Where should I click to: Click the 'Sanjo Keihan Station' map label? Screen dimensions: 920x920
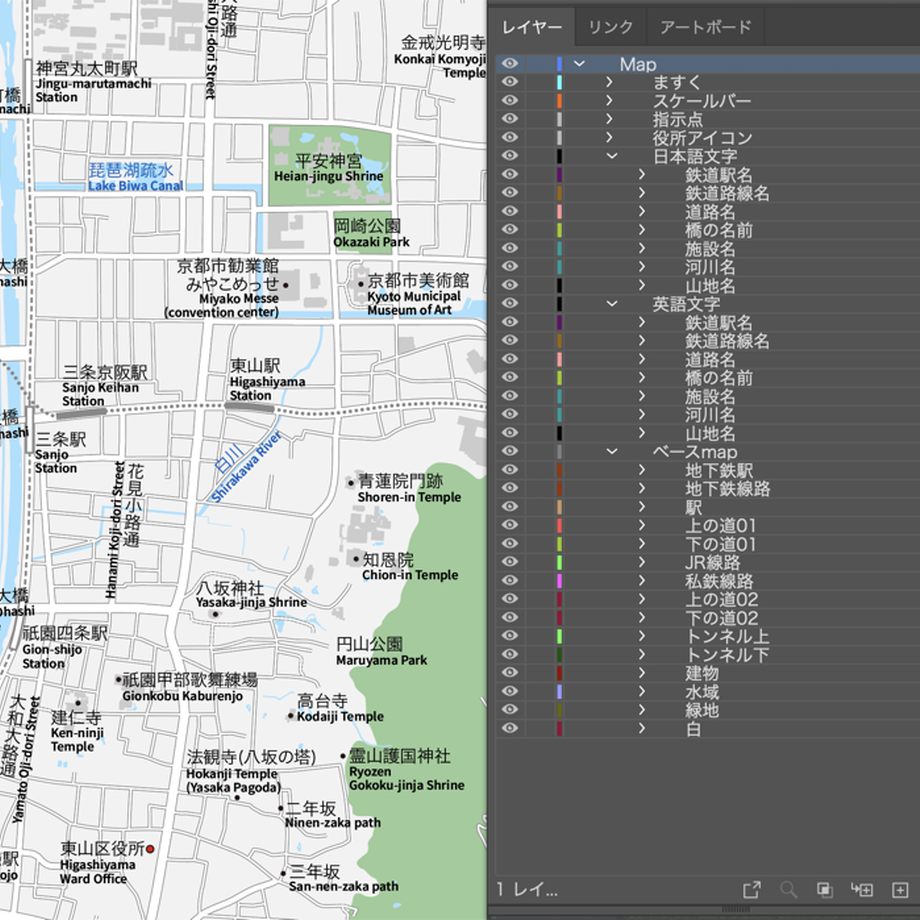(100, 394)
